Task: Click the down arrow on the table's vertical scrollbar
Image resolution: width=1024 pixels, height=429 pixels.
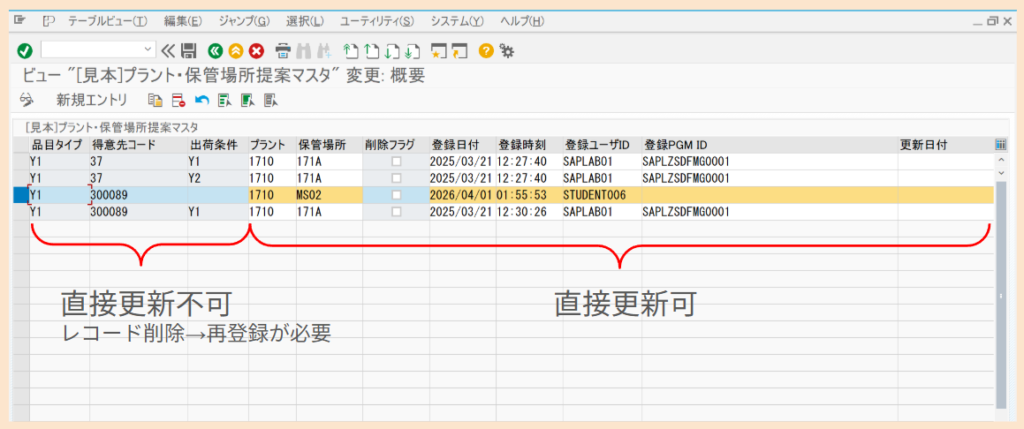Action: coord(1000,172)
